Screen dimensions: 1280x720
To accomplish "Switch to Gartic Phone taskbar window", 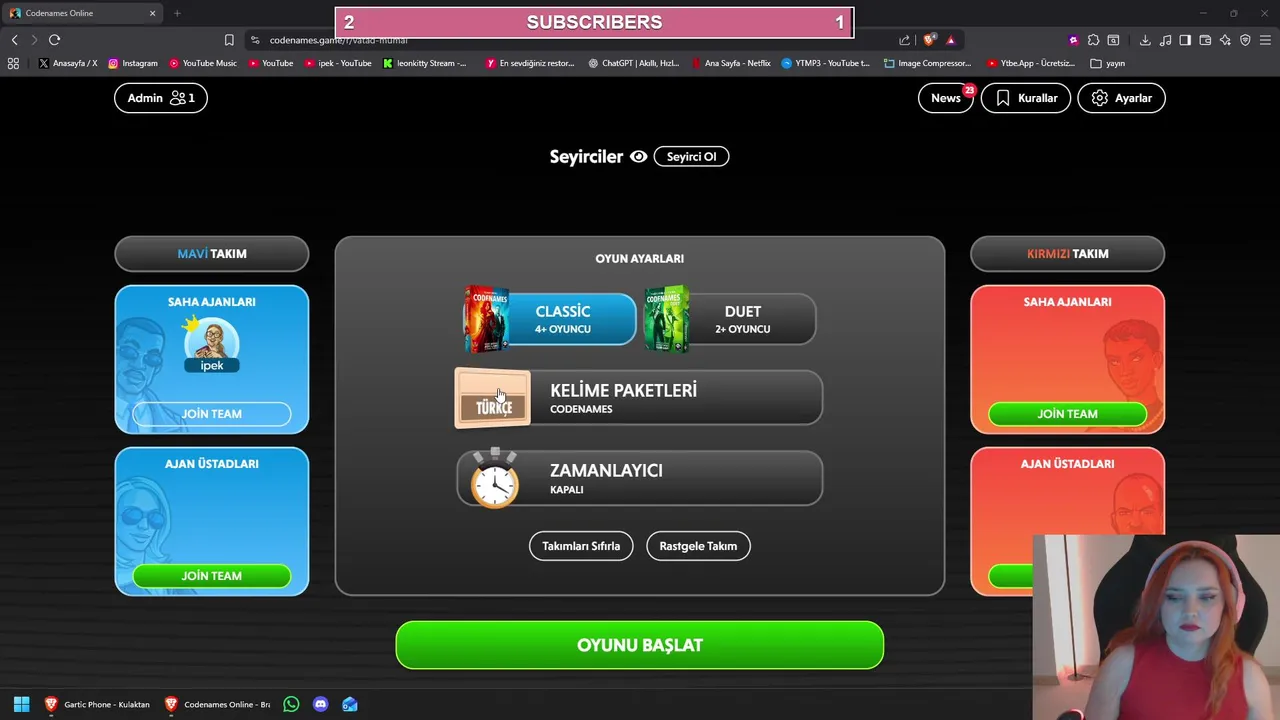I will (97, 704).
